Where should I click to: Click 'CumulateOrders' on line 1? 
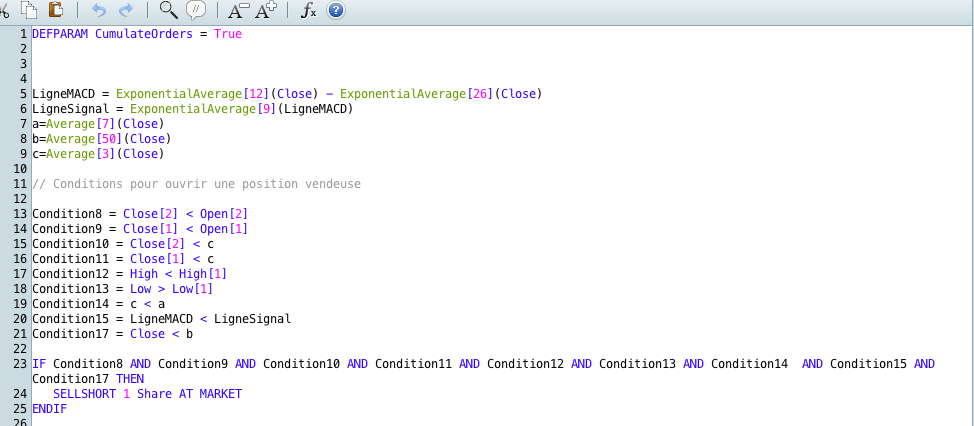pyautogui.click(x=144, y=34)
